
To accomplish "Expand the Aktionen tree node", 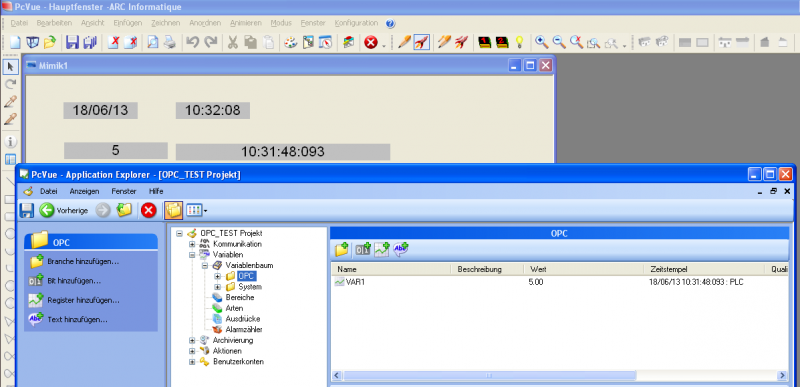I will [192, 351].
